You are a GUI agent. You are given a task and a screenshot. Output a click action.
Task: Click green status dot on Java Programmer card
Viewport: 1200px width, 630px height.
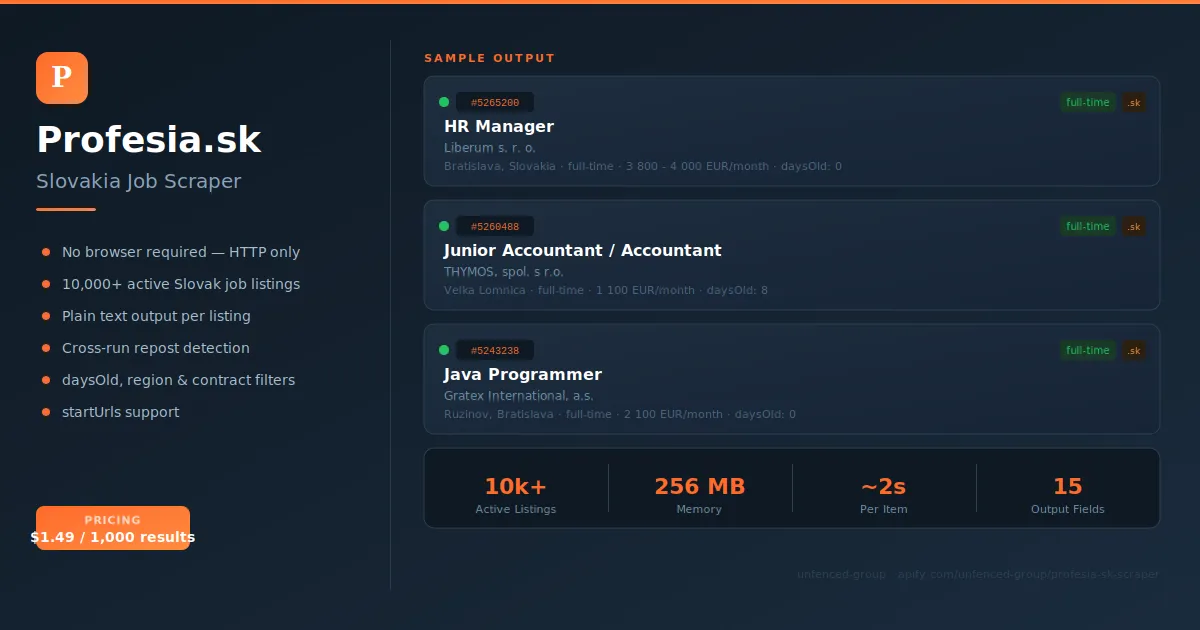[x=444, y=350]
